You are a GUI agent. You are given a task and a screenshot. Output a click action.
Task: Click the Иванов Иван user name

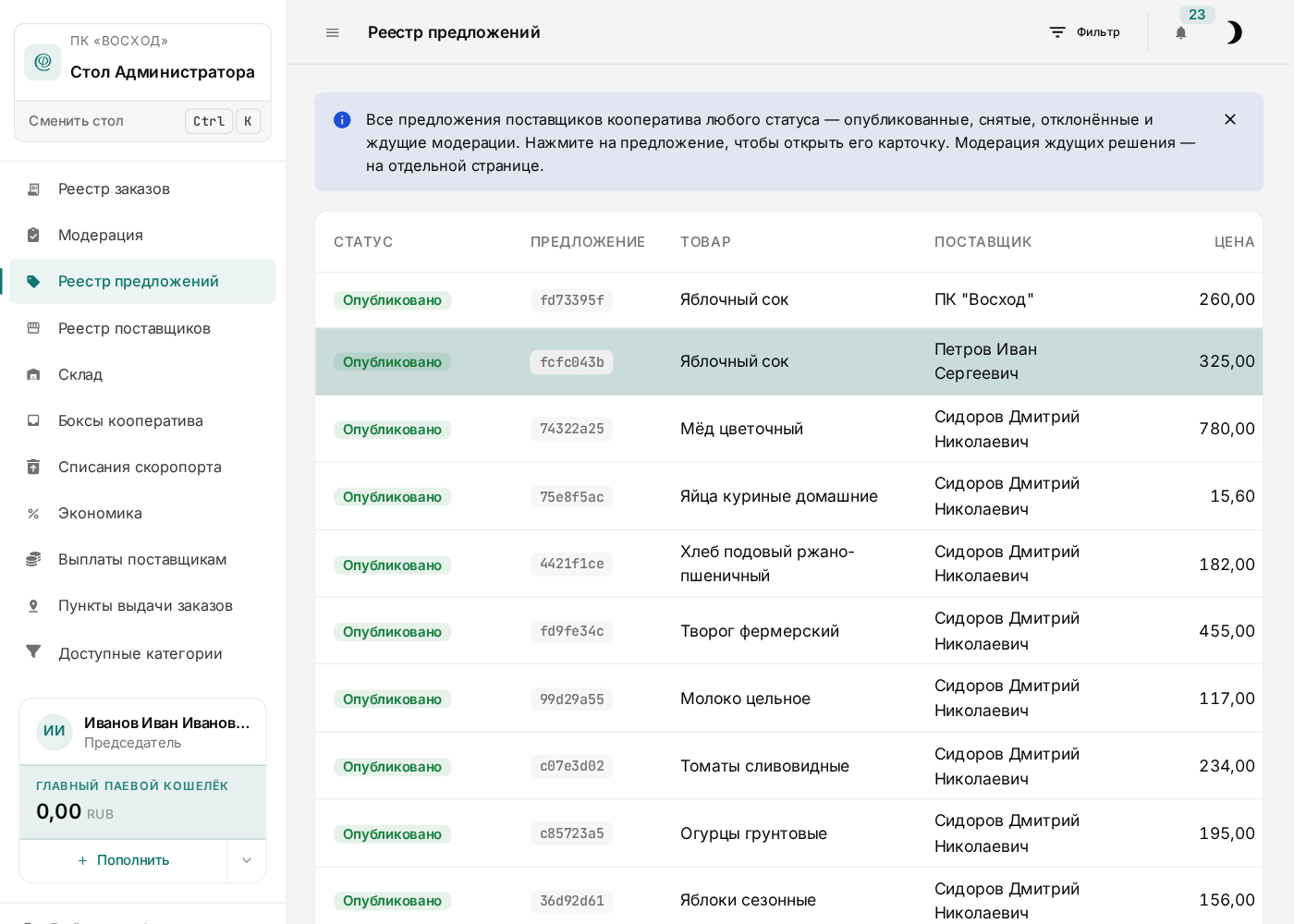(x=166, y=723)
